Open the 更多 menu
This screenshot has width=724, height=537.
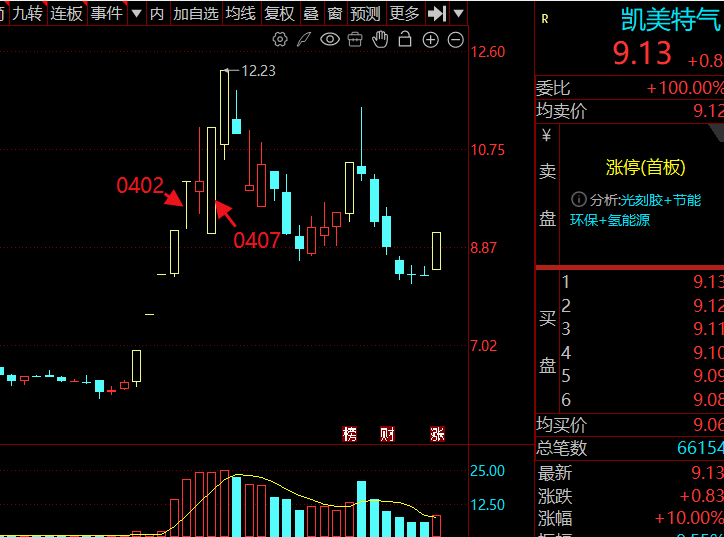pos(404,13)
